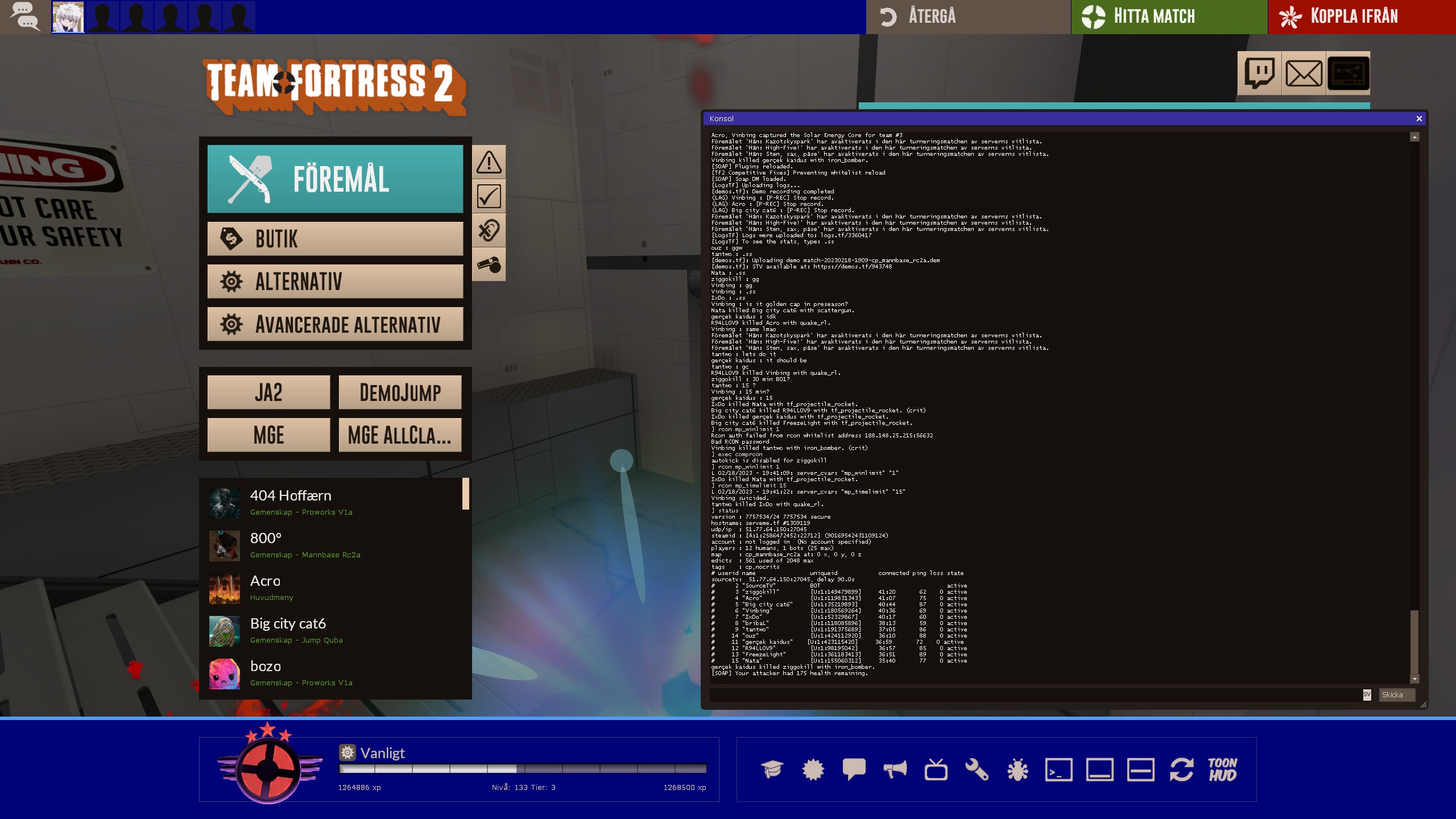Open the TV replay icon
This screenshot has width=1456, height=819.
click(936, 770)
